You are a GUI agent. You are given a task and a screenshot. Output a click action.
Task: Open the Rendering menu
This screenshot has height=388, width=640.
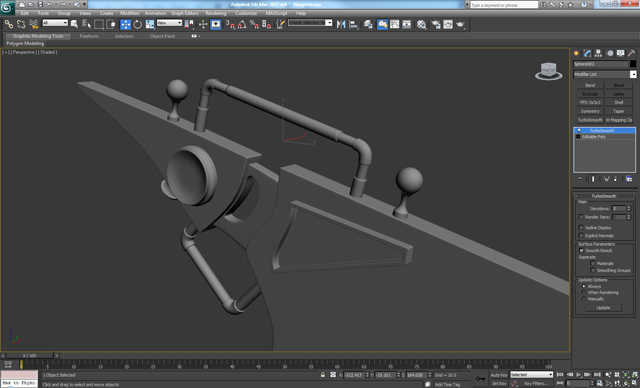pyautogui.click(x=216, y=13)
